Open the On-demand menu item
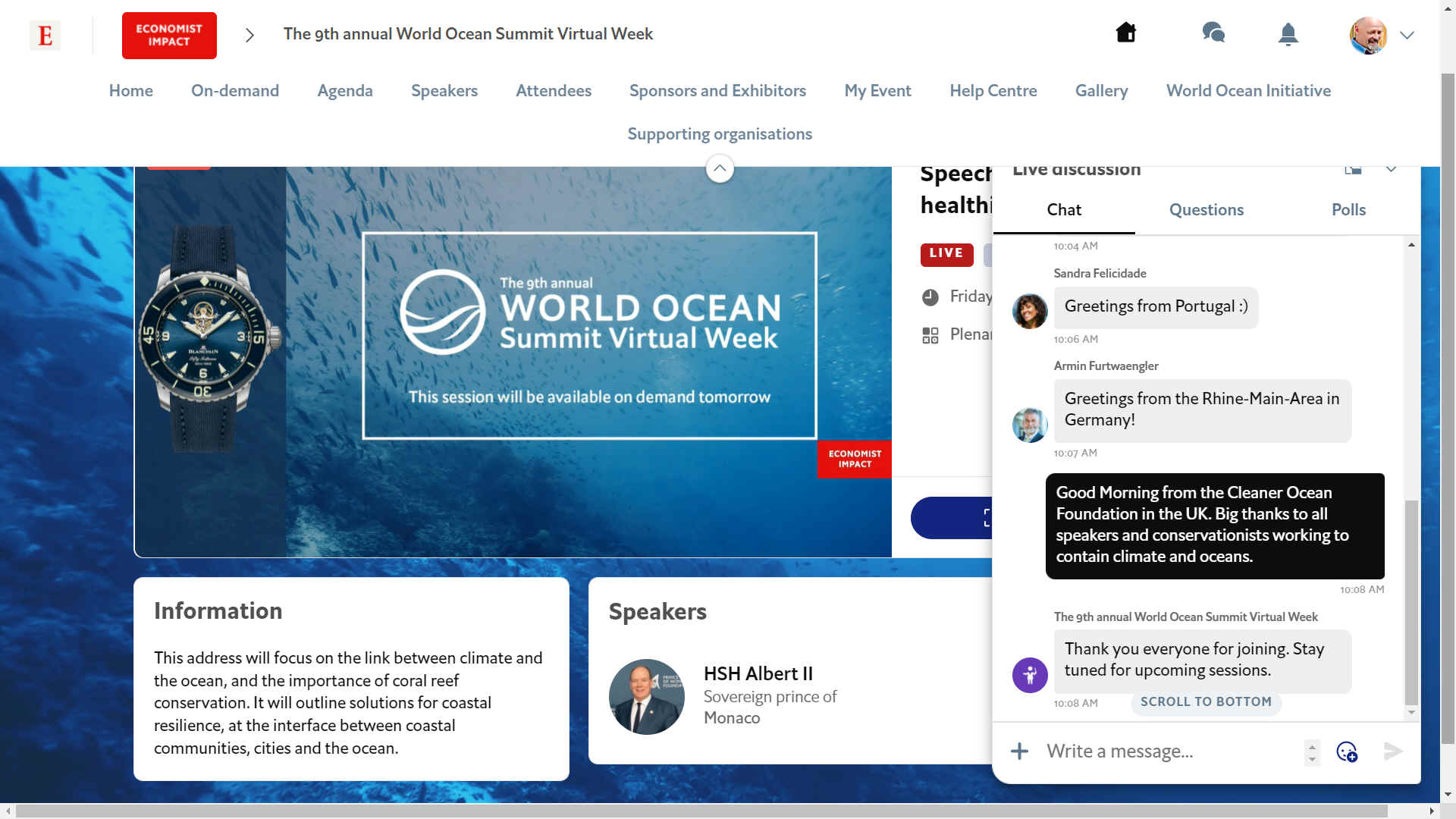The height and width of the screenshot is (819, 1456). [235, 91]
